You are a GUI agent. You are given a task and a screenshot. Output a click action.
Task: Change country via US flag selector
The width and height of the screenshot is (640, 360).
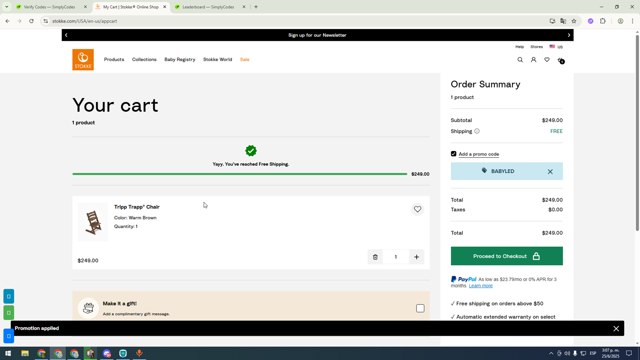coord(556,47)
